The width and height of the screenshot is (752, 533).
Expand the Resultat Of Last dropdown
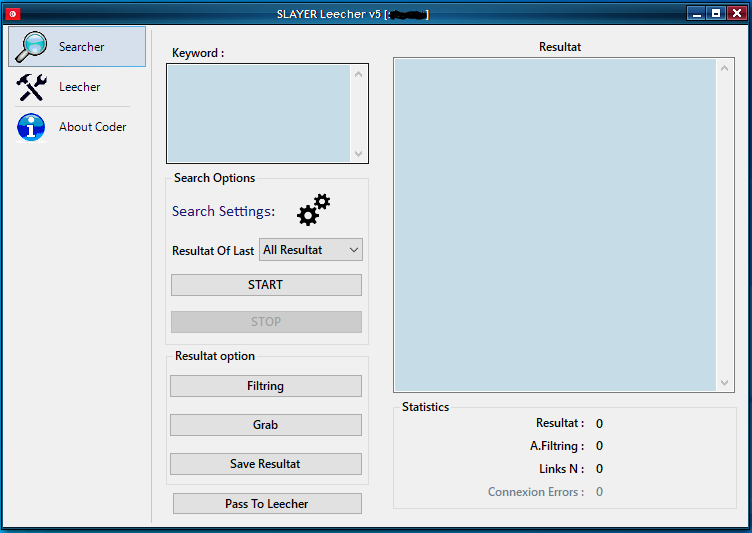[x=310, y=250]
